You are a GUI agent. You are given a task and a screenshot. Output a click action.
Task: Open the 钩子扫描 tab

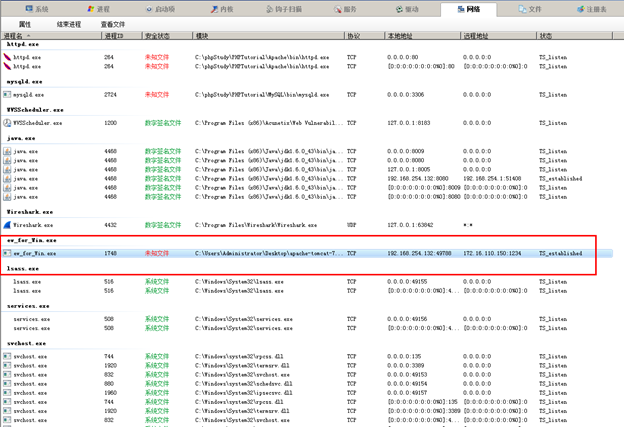point(284,9)
